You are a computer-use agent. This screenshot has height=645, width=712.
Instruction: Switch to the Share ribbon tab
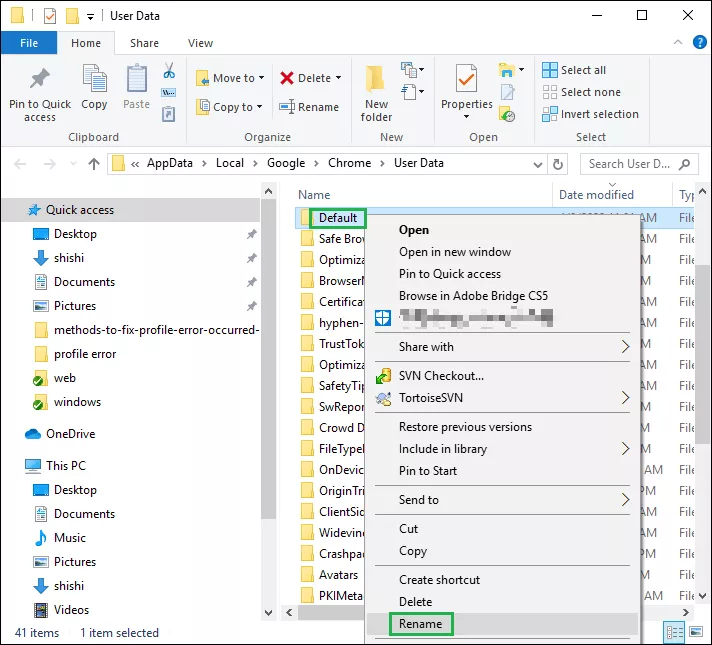(x=144, y=43)
